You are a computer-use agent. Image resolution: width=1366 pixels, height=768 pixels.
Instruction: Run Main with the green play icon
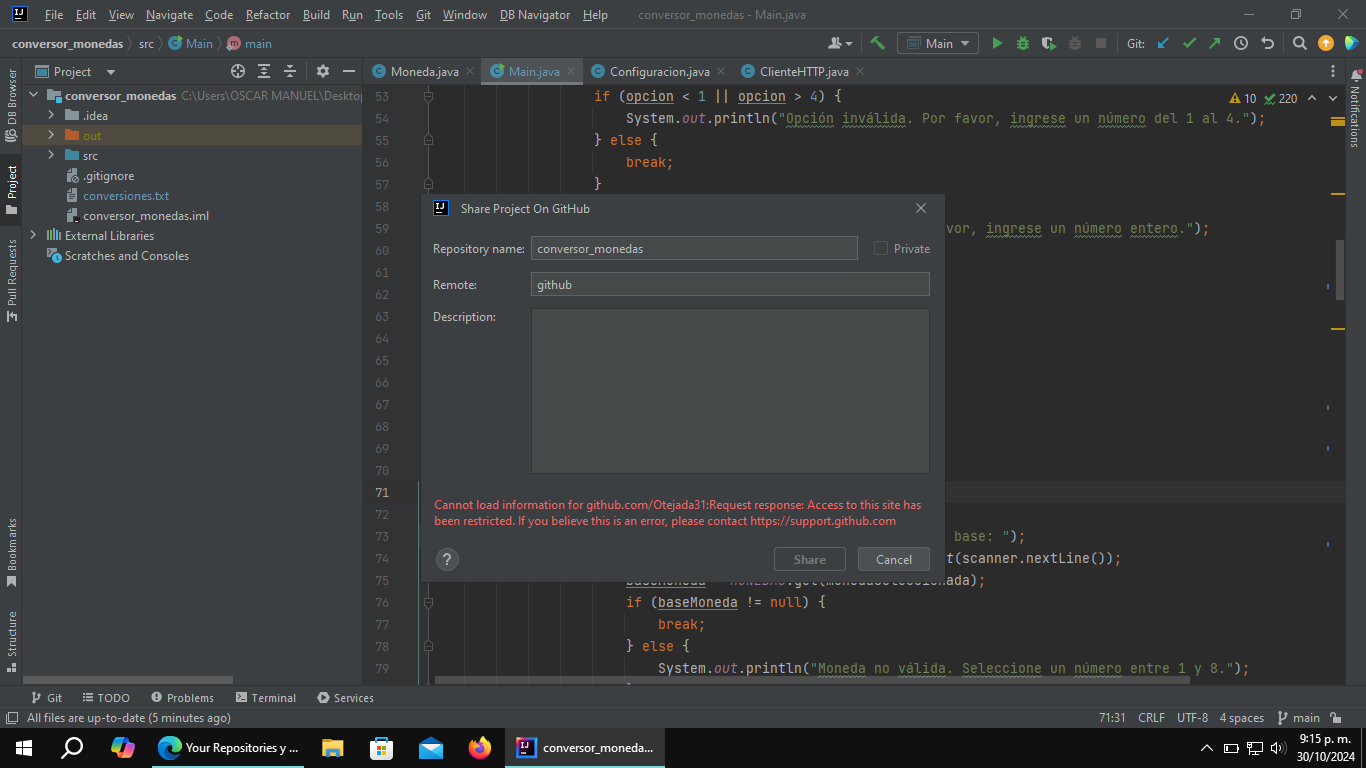997,43
